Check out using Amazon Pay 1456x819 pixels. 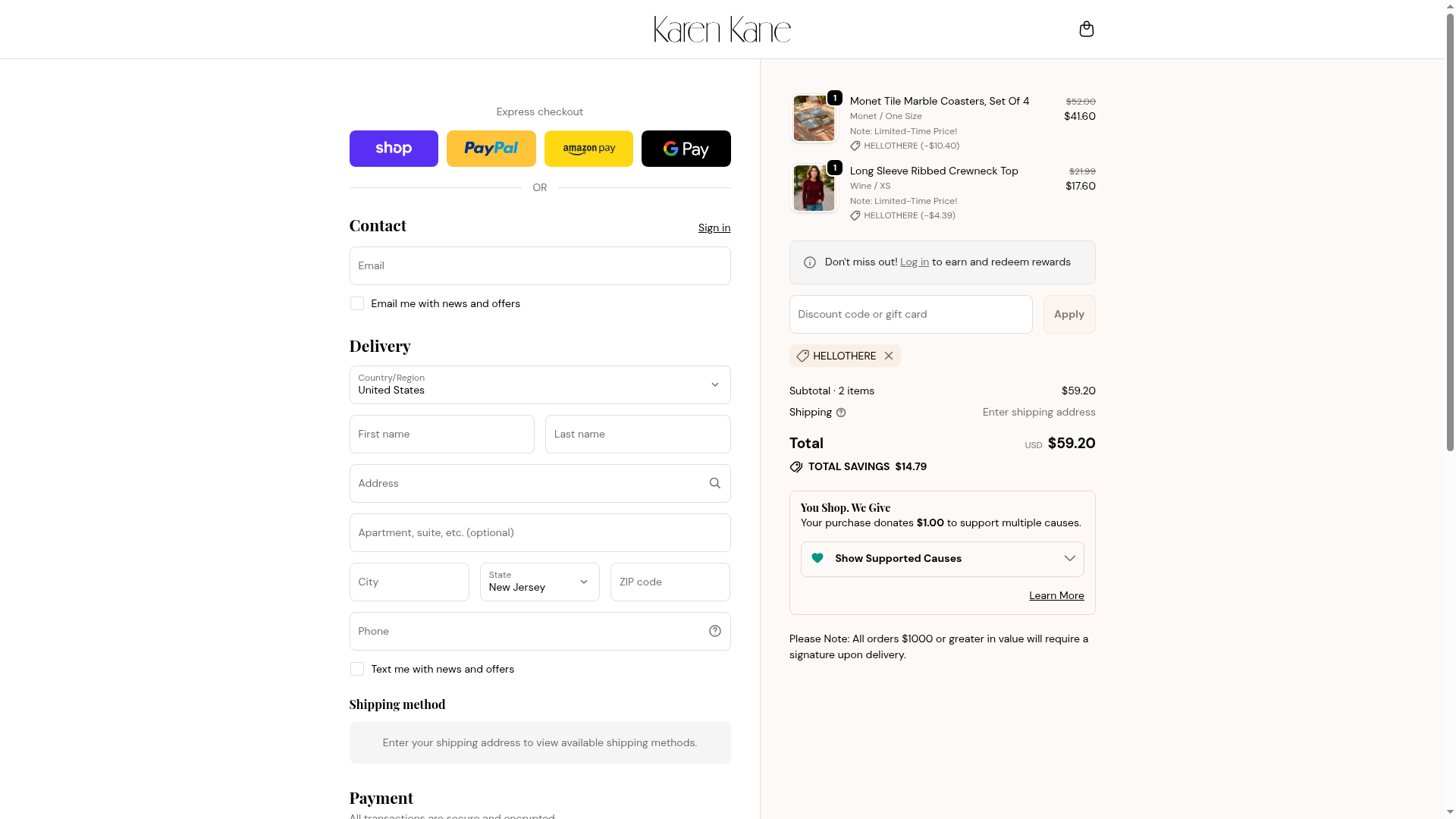click(588, 149)
